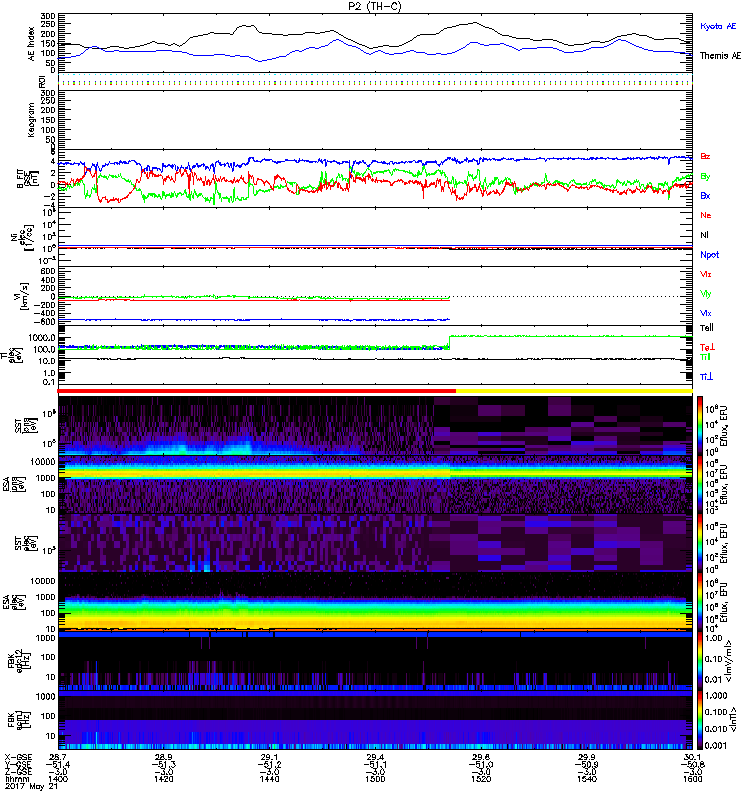Click the plot title "P2 (TH-C)"
Screen dimensions: 750x800
[374, 6]
